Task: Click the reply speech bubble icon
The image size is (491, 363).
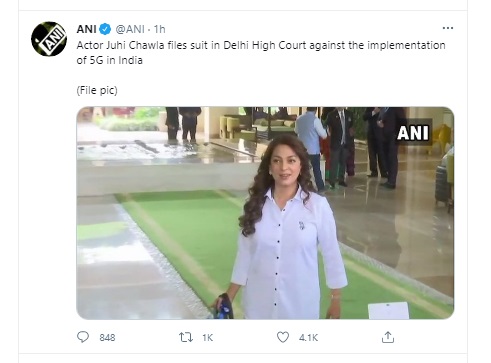Action: [x=83, y=337]
